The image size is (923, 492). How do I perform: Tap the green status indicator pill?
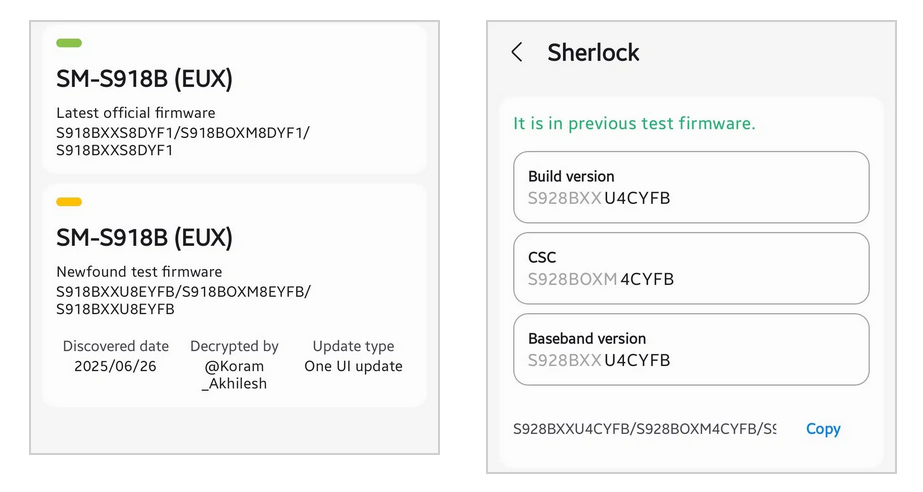[x=69, y=43]
